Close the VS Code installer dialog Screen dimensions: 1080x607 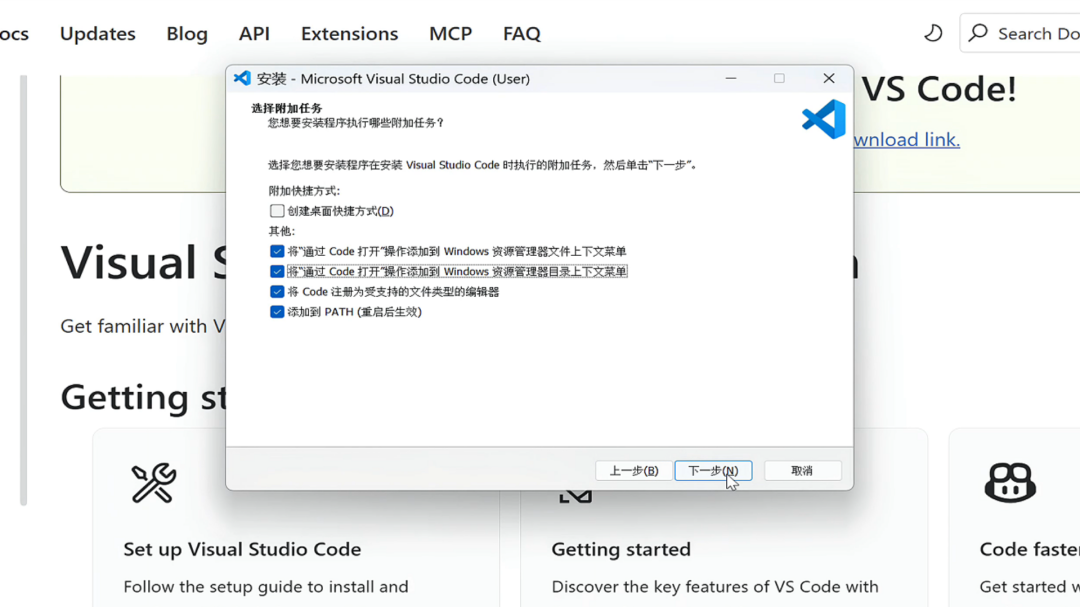pyautogui.click(x=829, y=79)
